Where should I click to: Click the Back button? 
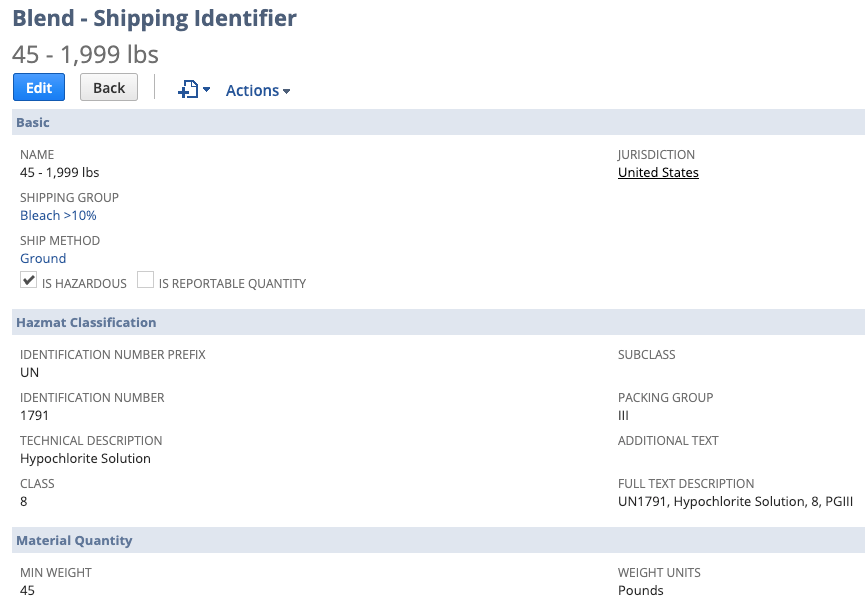(109, 87)
